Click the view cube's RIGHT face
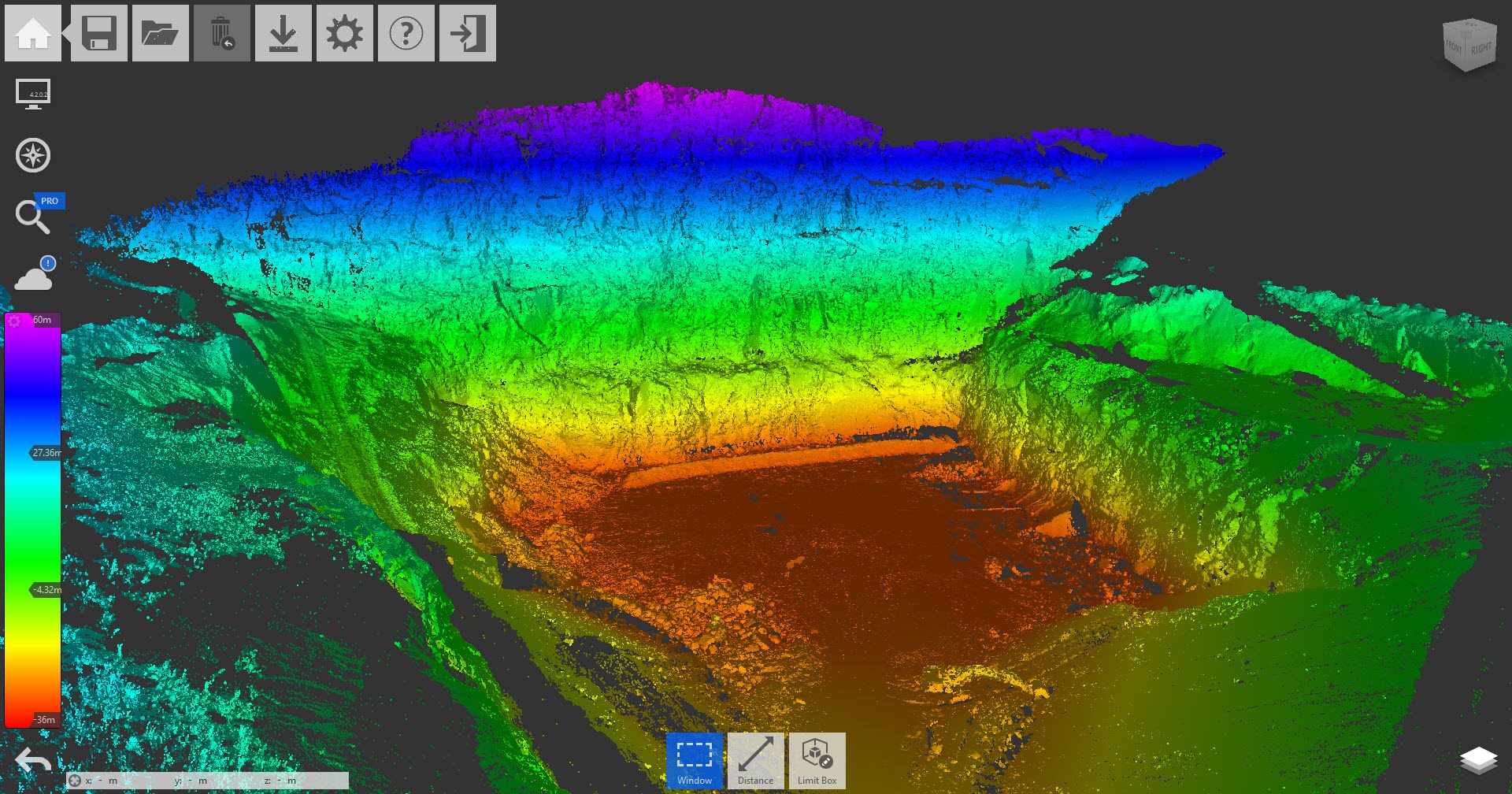This screenshot has width=1512, height=794. pyautogui.click(x=1480, y=49)
